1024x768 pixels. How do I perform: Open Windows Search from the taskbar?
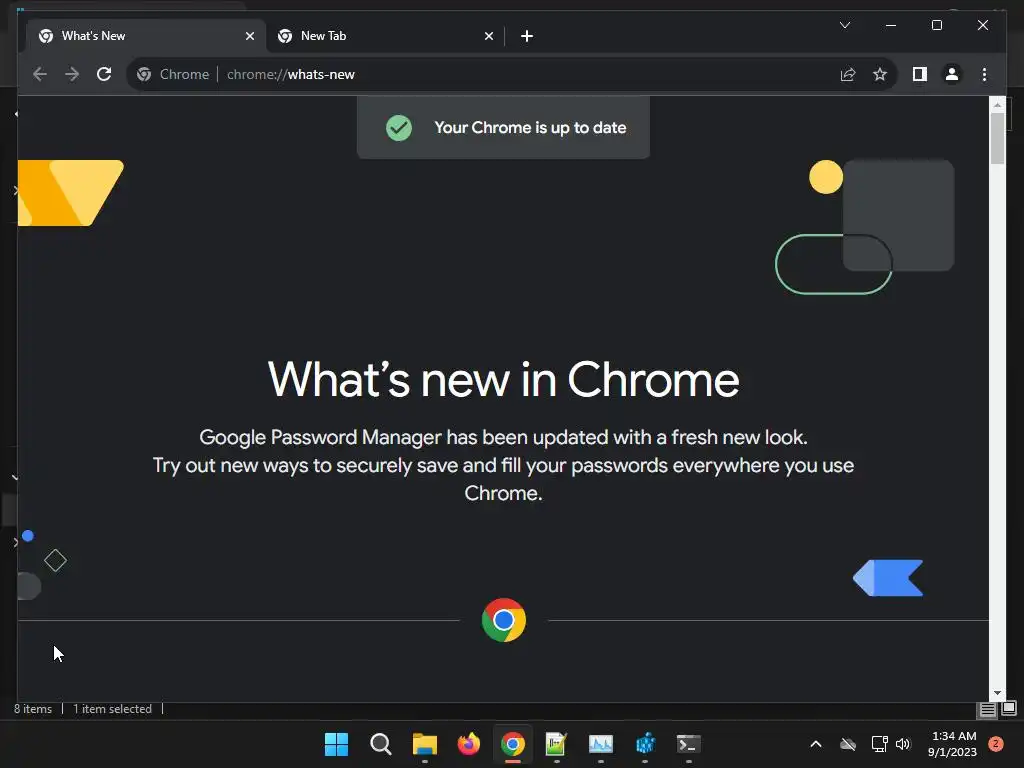click(381, 744)
